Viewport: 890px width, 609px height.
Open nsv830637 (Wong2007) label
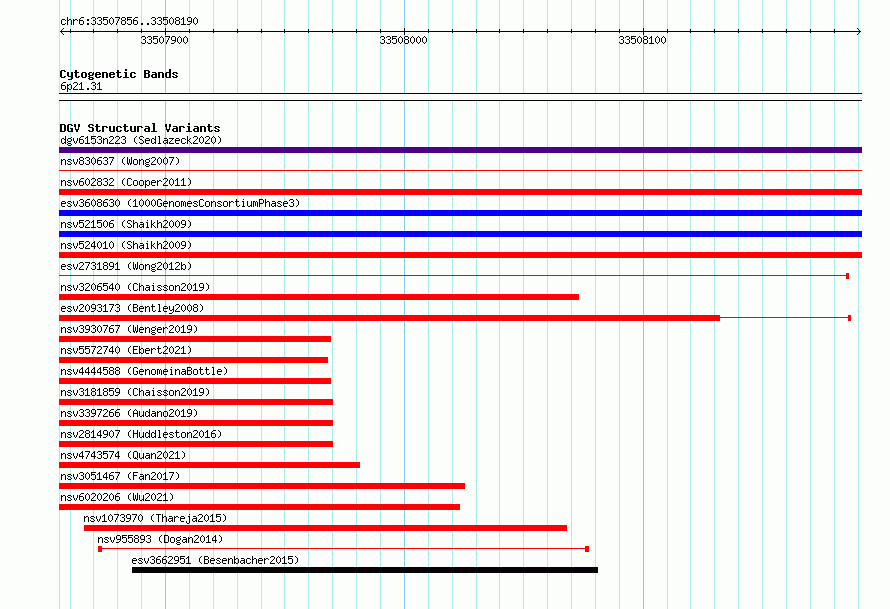click(x=120, y=161)
